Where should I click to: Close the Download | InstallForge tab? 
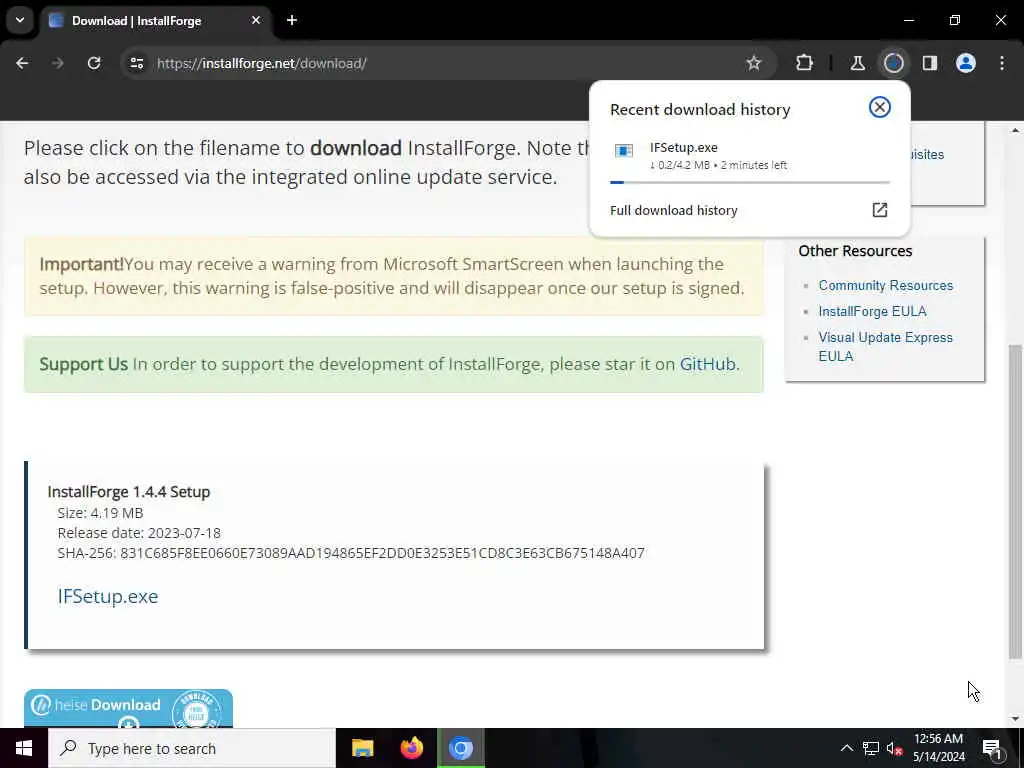pos(256,20)
